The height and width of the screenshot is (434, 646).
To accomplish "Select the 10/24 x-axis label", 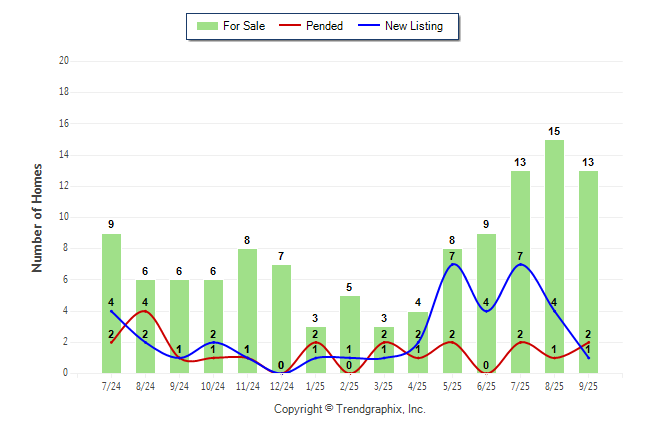I will (213, 384).
